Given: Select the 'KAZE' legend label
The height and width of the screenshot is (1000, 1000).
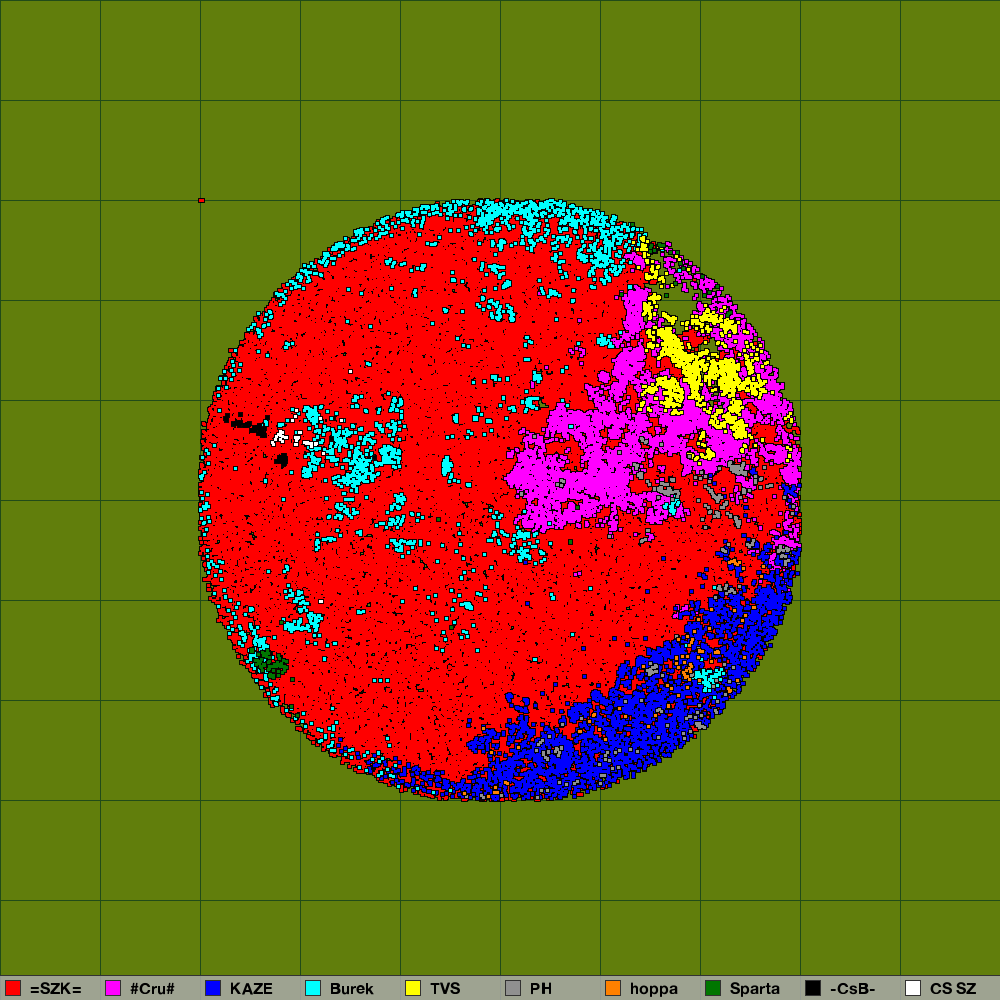Looking at the screenshot, I should (251, 989).
